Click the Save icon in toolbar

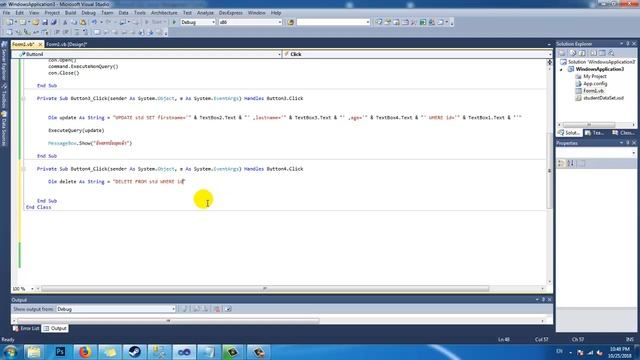click(x=45, y=22)
